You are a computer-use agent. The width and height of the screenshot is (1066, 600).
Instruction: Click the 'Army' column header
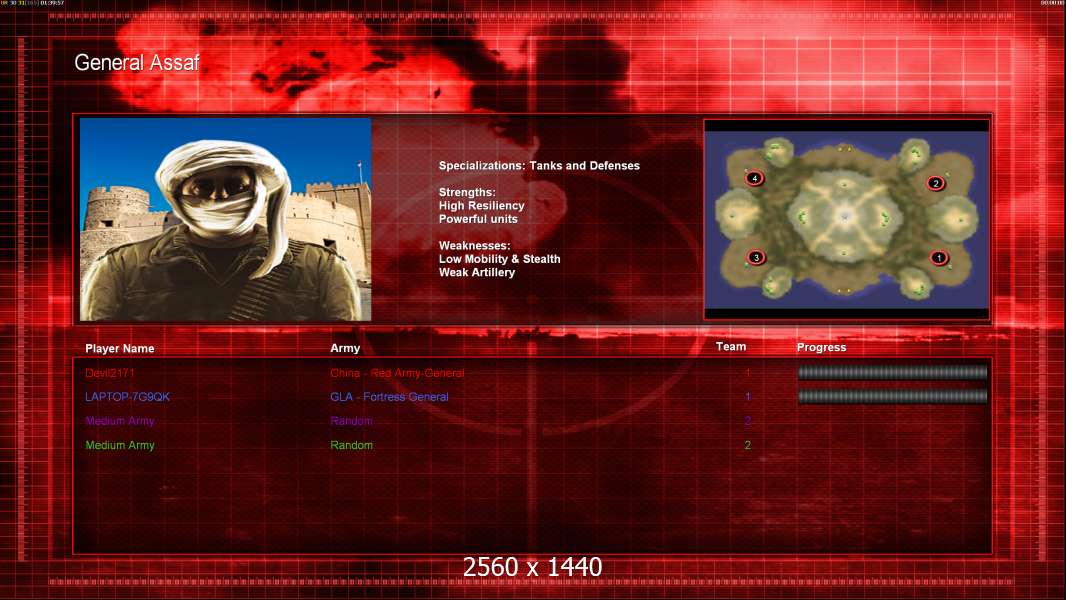click(x=345, y=348)
